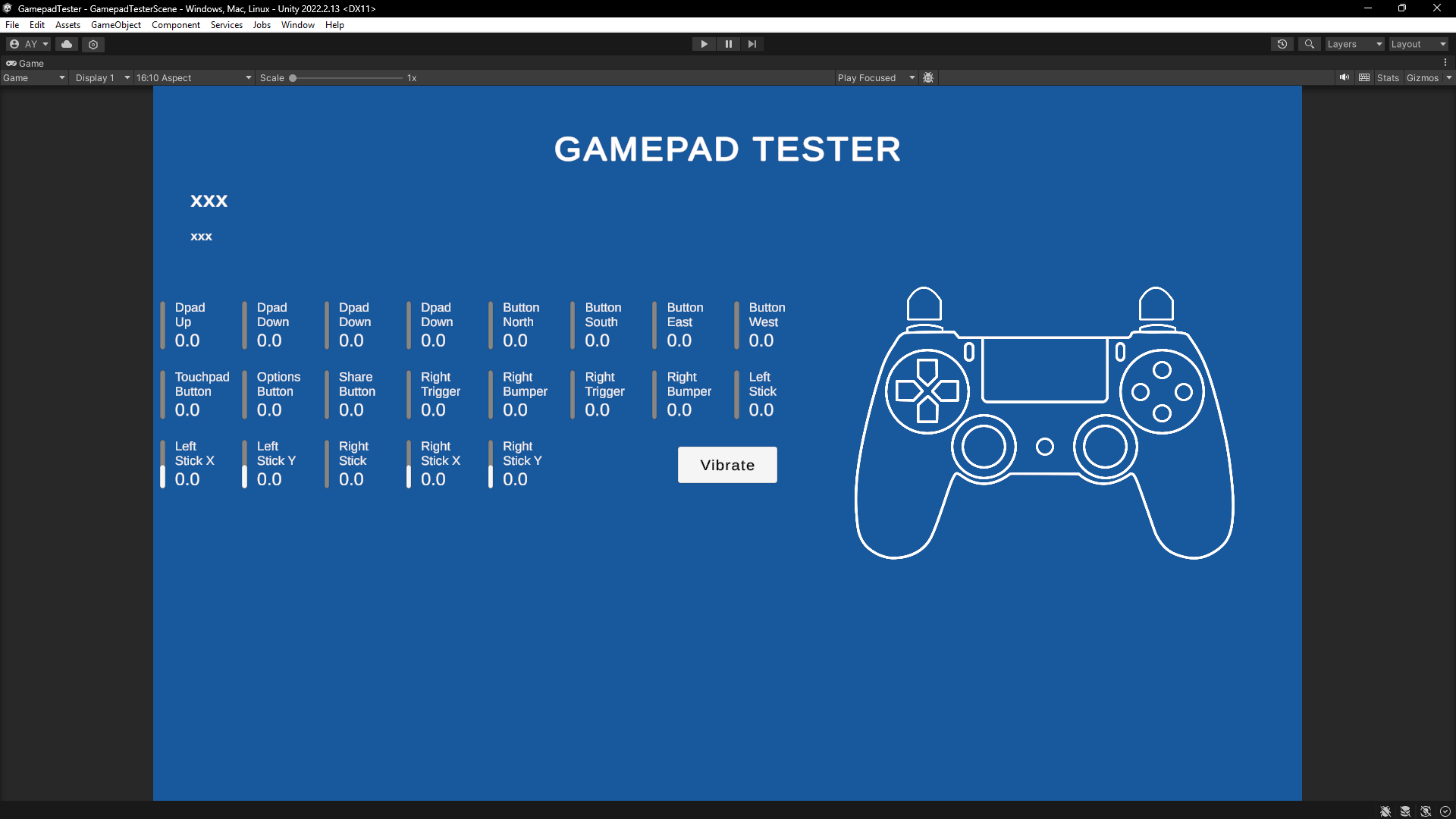Image resolution: width=1456 pixels, height=819 pixels.
Task: Toggle the Stats overlay
Action: pos(1388,78)
